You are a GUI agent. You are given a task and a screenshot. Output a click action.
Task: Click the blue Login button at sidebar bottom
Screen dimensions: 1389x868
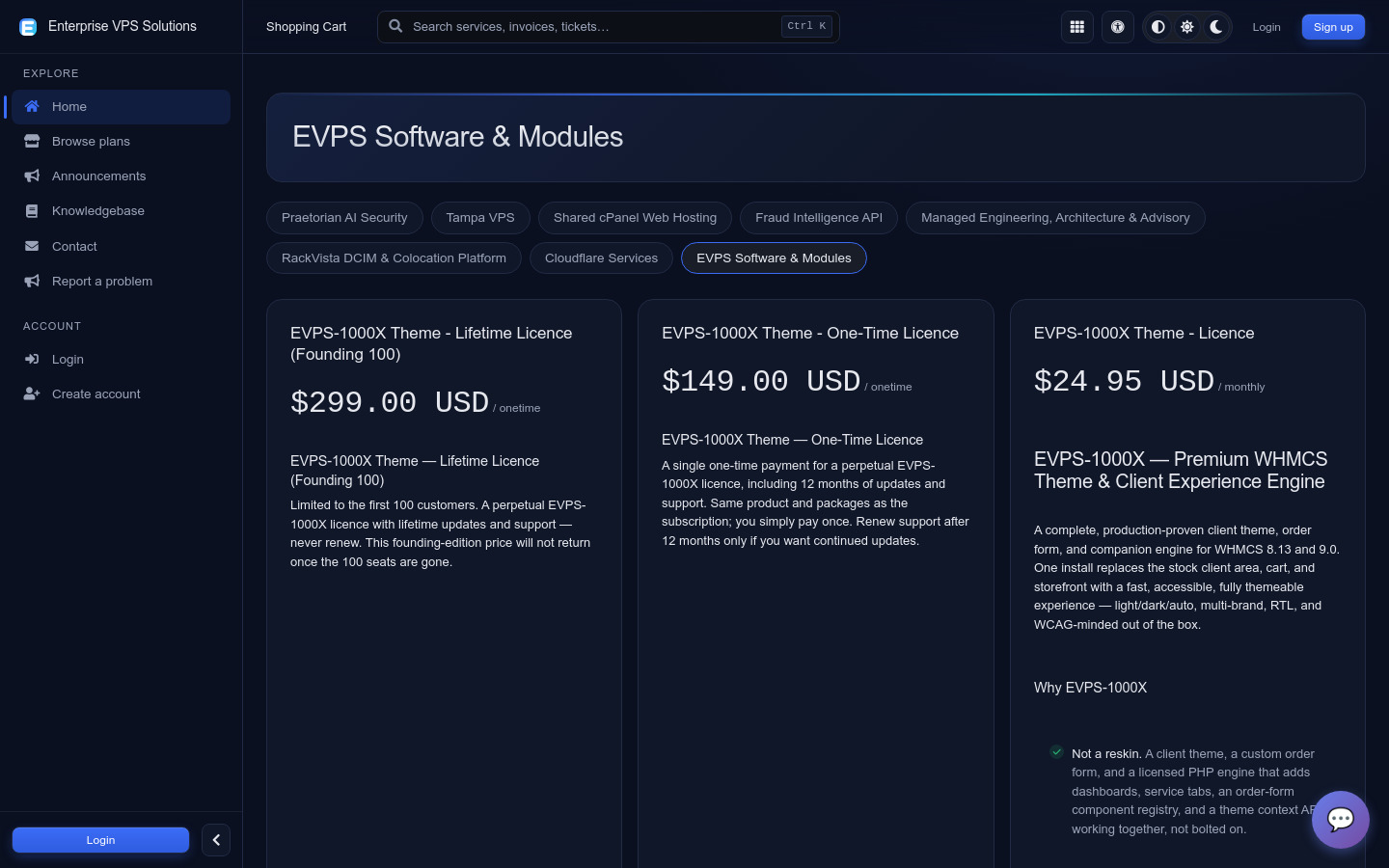[x=100, y=840]
